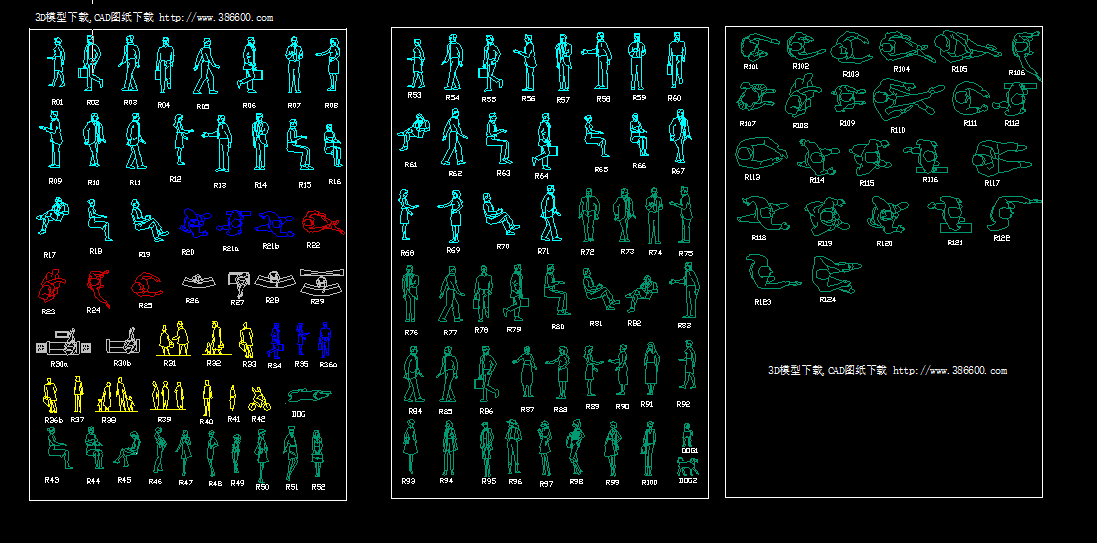Click the R75 label text

click(686, 253)
